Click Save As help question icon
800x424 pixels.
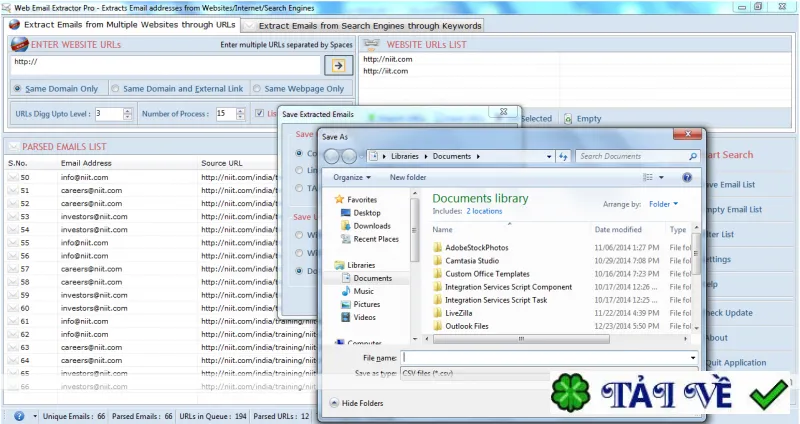point(687,177)
